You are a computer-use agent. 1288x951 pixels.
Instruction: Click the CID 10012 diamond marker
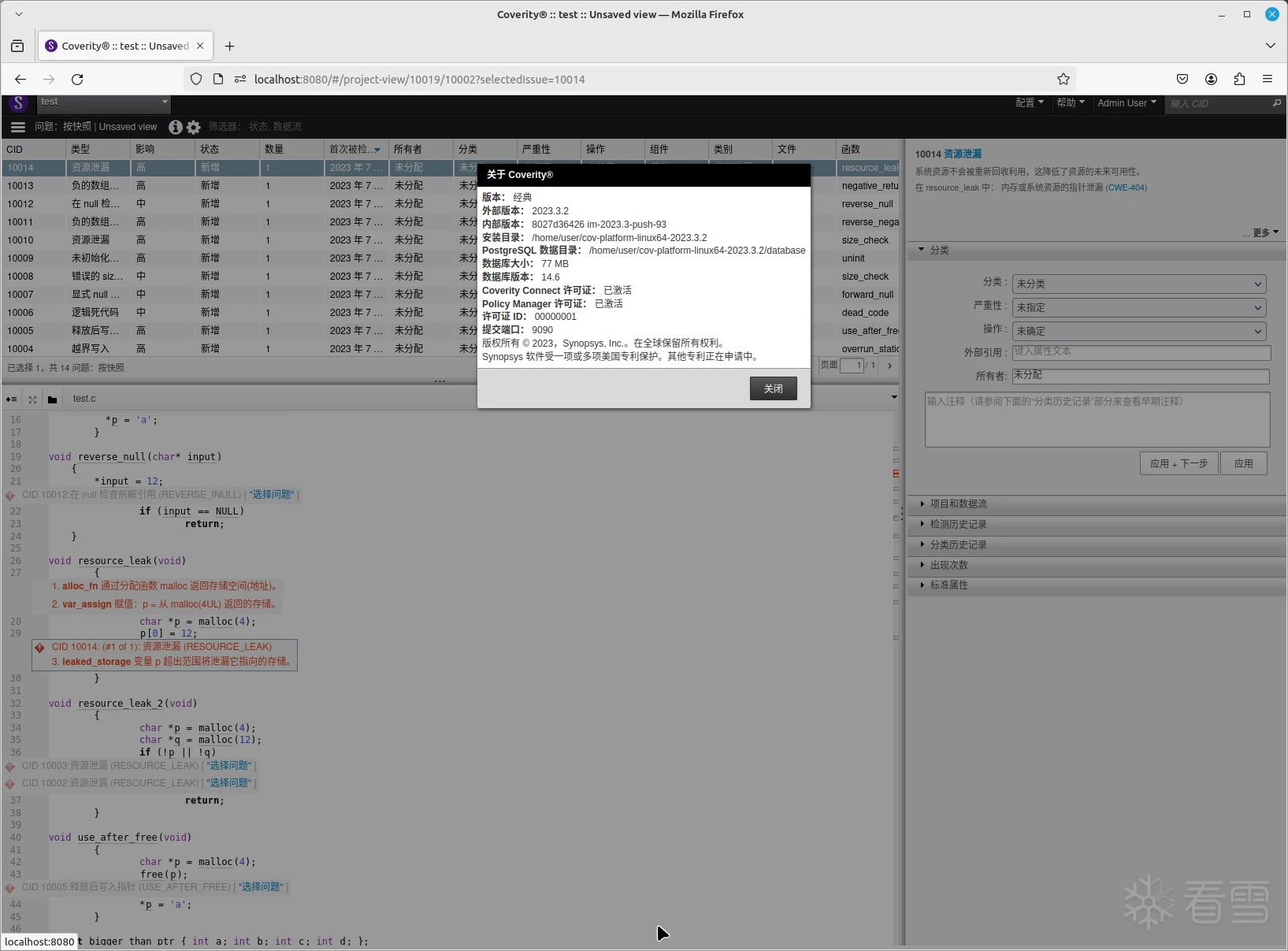(x=10, y=496)
